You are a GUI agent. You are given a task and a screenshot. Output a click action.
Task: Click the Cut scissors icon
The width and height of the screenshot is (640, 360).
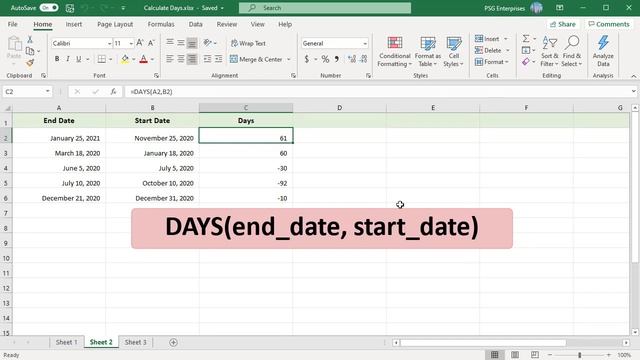[x=30, y=40]
